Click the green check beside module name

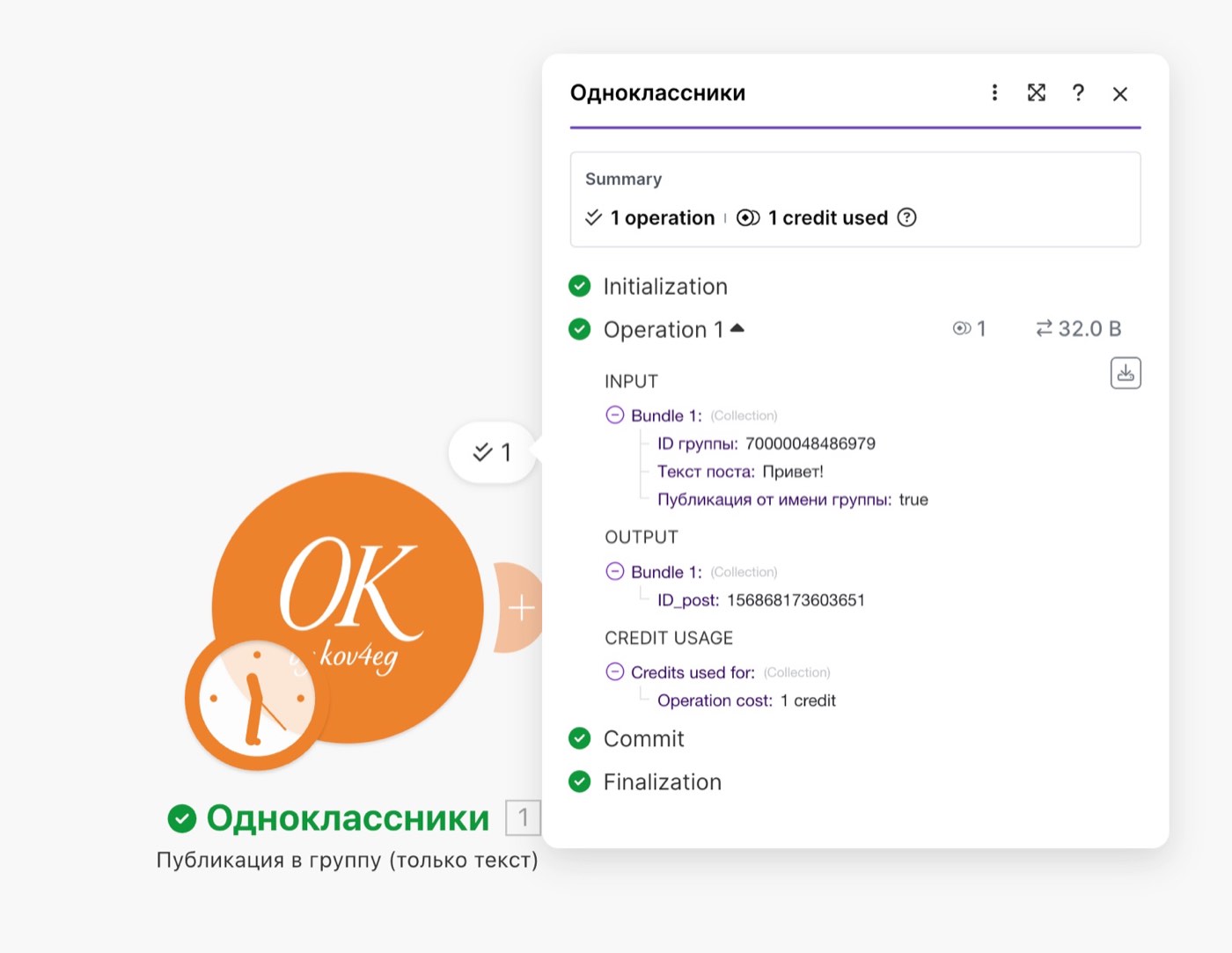point(181,818)
